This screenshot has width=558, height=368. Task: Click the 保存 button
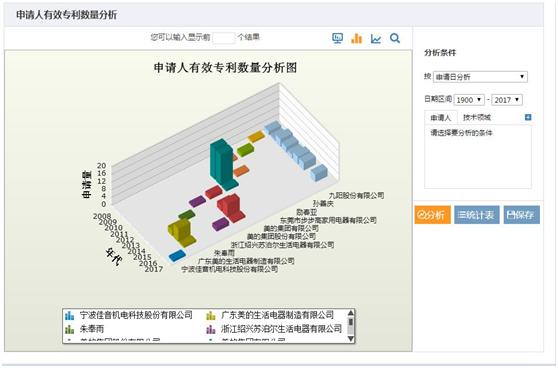coord(521,215)
